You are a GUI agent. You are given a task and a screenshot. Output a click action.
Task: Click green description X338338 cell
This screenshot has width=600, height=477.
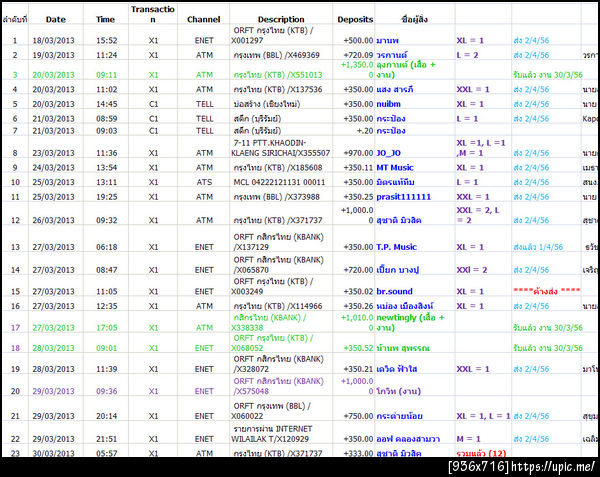(x=269, y=323)
